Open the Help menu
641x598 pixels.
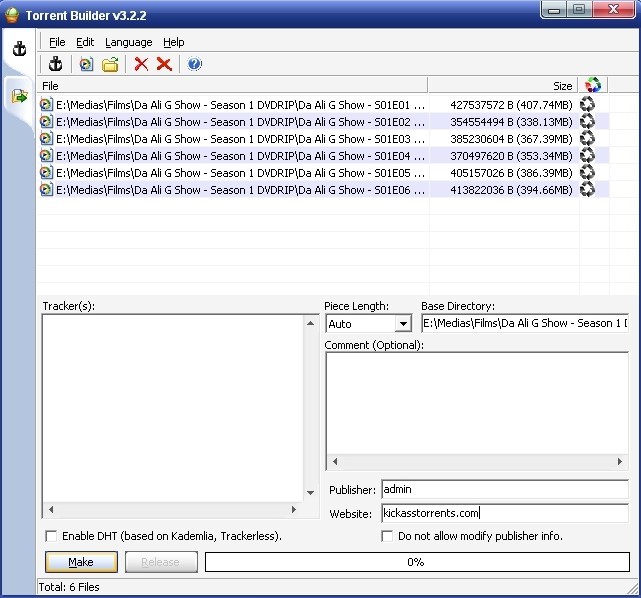click(174, 42)
